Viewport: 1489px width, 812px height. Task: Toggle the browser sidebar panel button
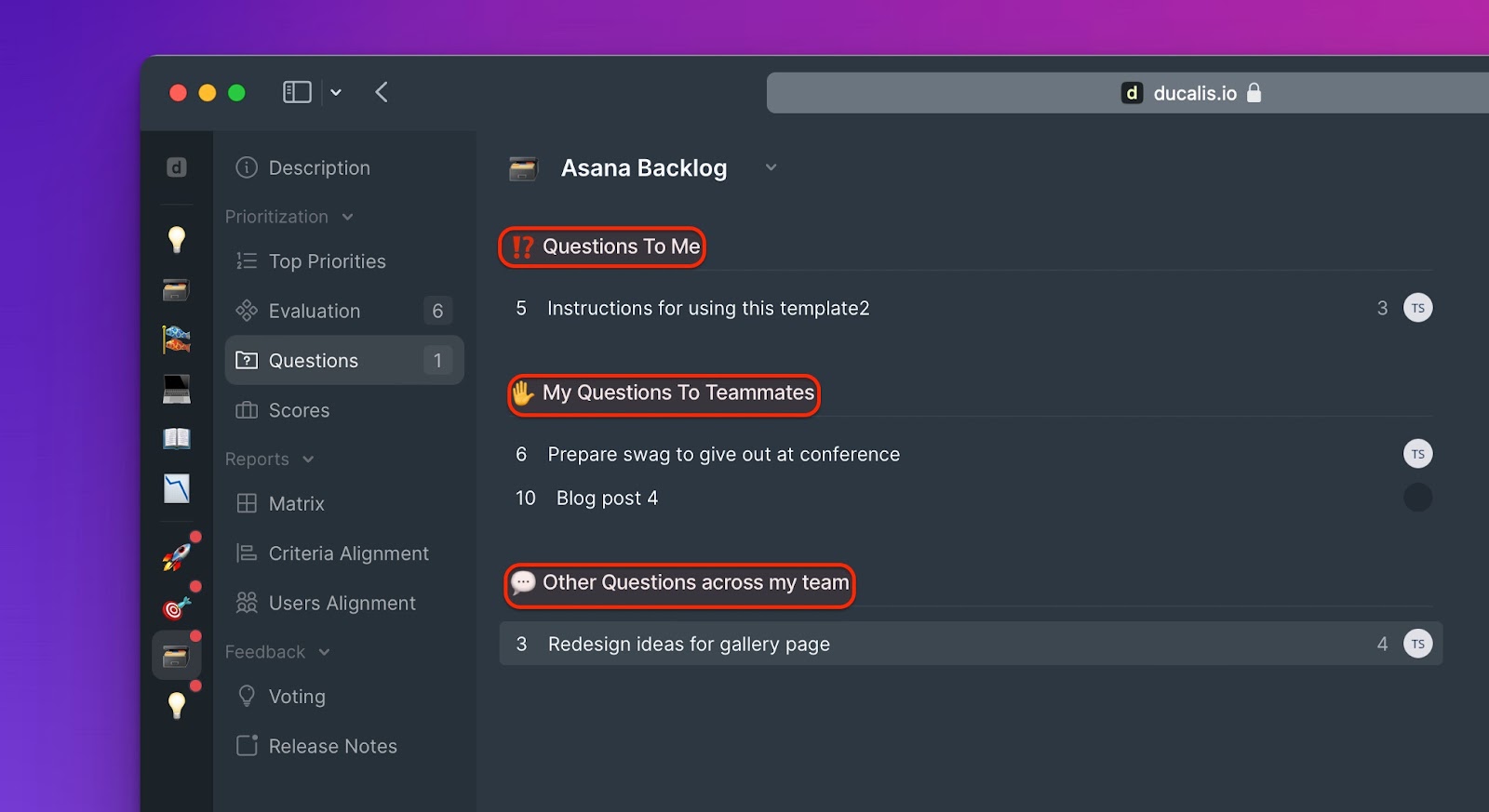coord(297,92)
